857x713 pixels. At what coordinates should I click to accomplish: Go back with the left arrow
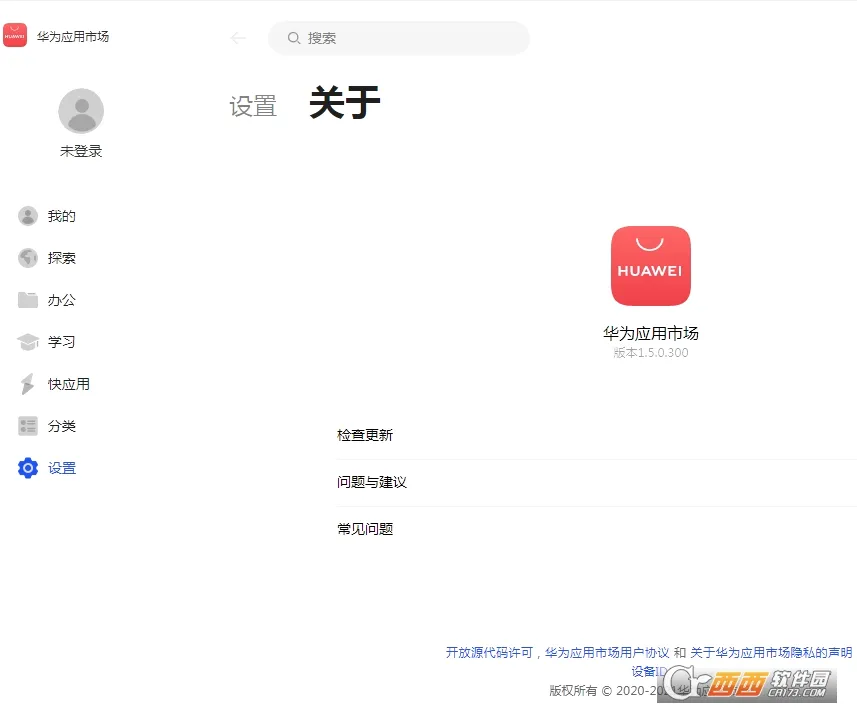238,38
